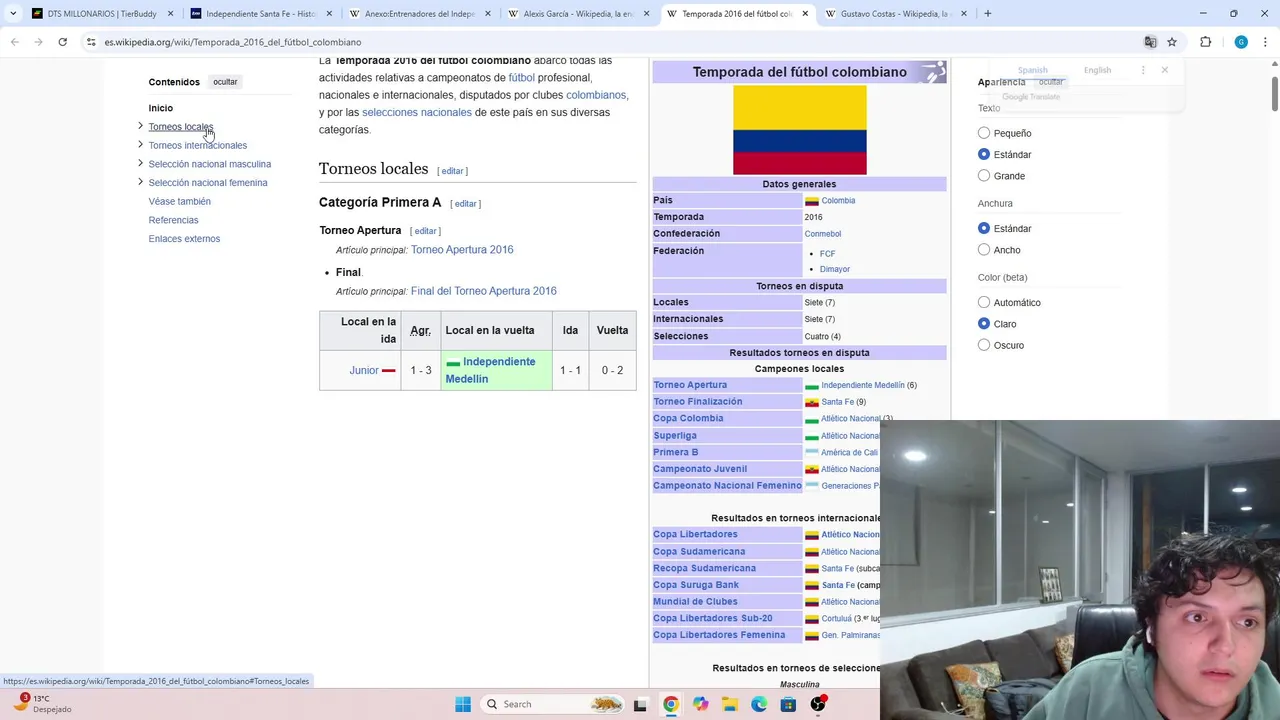Open the Chrome three-dot menu
Screen dimensions: 1280x720
click(1265, 42)
